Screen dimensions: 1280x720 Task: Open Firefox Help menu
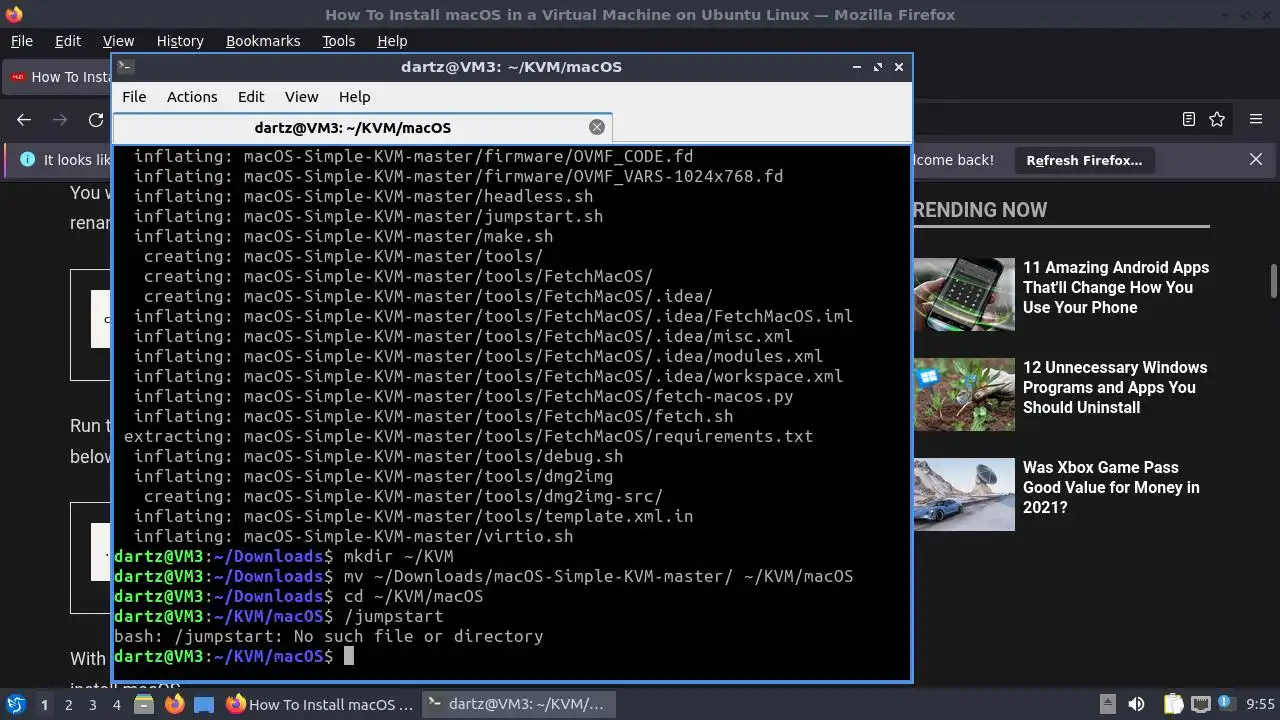392,41
